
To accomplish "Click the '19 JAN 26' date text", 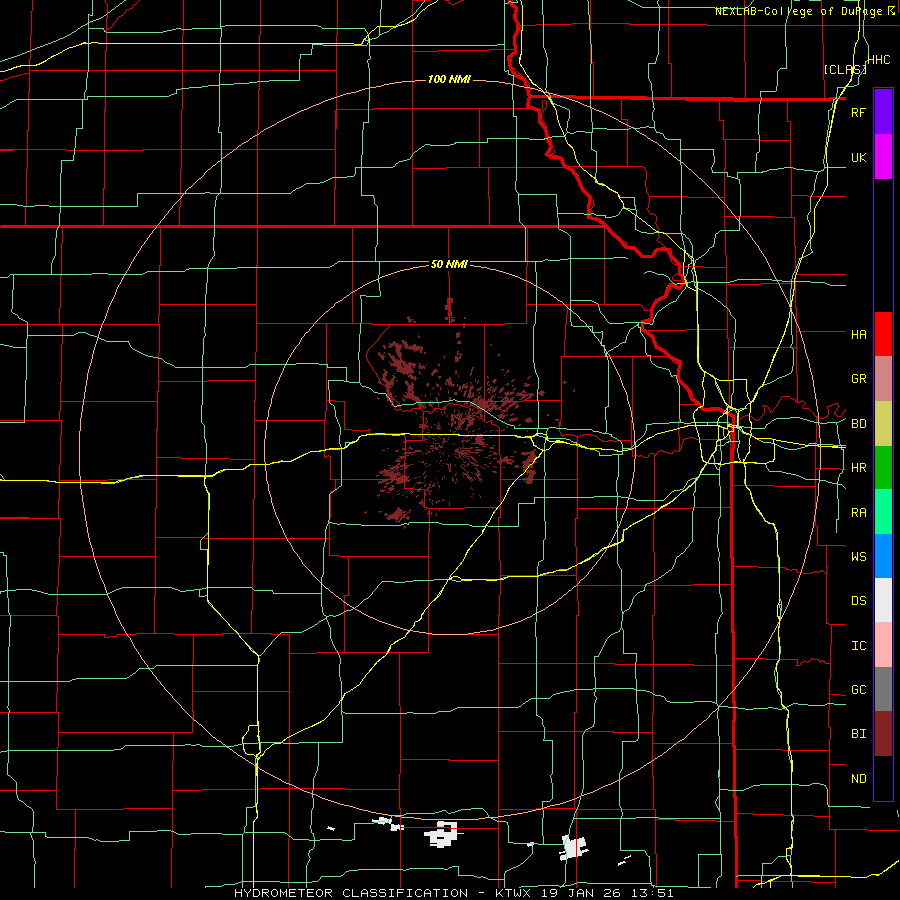I will click(x=581, y=893).
